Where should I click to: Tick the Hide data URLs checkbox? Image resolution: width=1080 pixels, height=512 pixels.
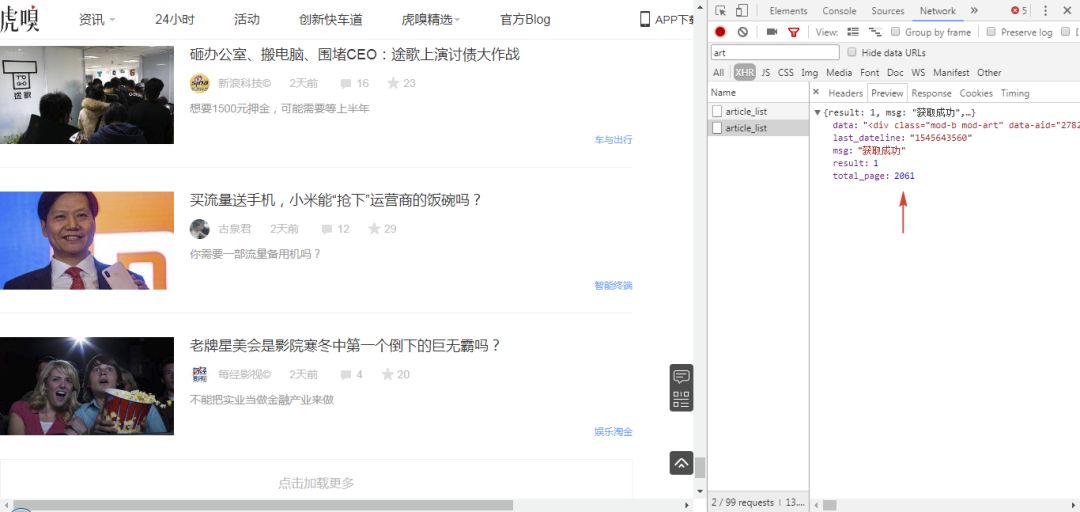tap(852, 52)
